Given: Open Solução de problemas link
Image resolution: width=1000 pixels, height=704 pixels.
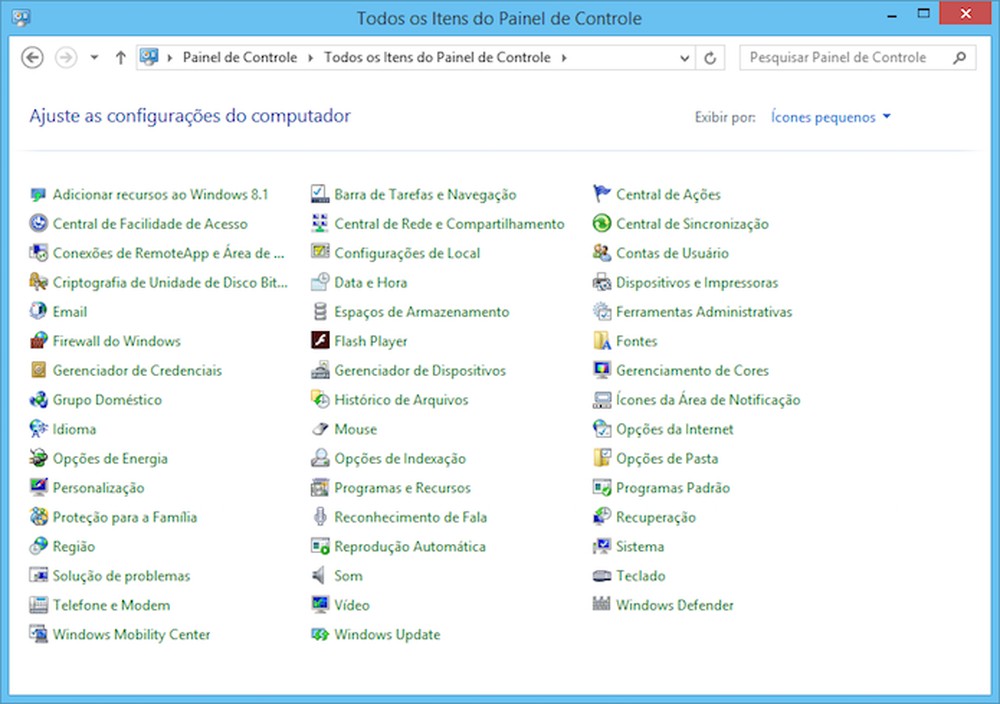Looking at the screenshot, I should tap(121, 576).
